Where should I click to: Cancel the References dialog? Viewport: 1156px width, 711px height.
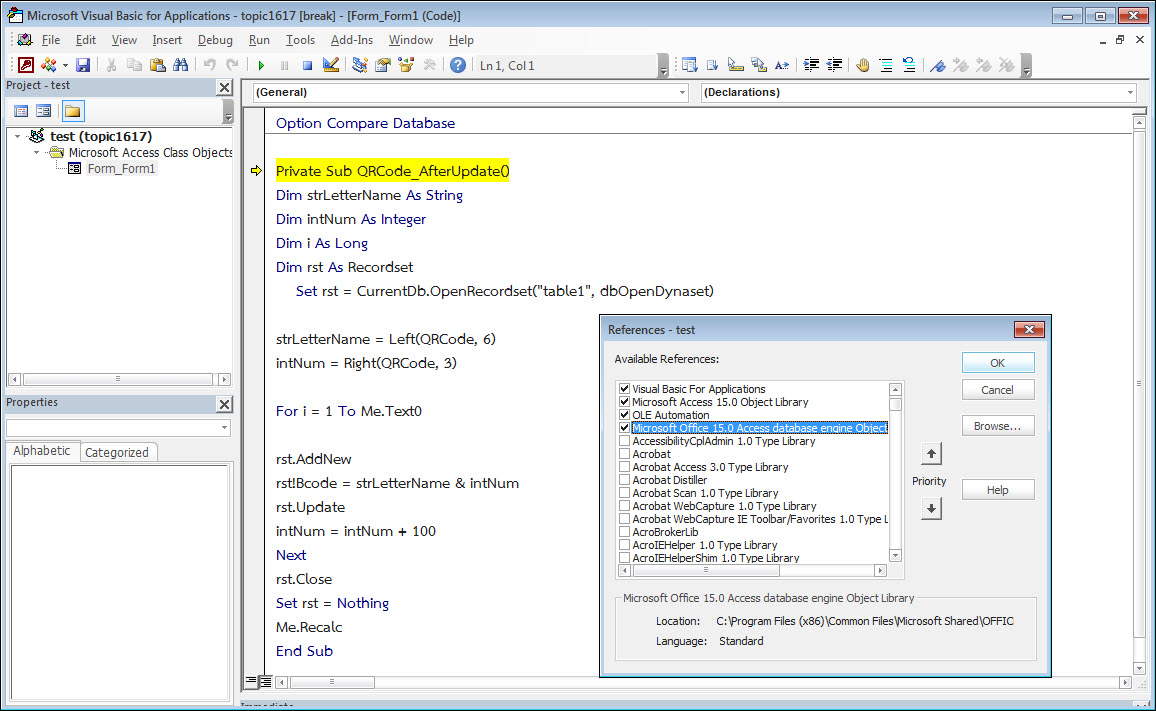coord(997,389)
